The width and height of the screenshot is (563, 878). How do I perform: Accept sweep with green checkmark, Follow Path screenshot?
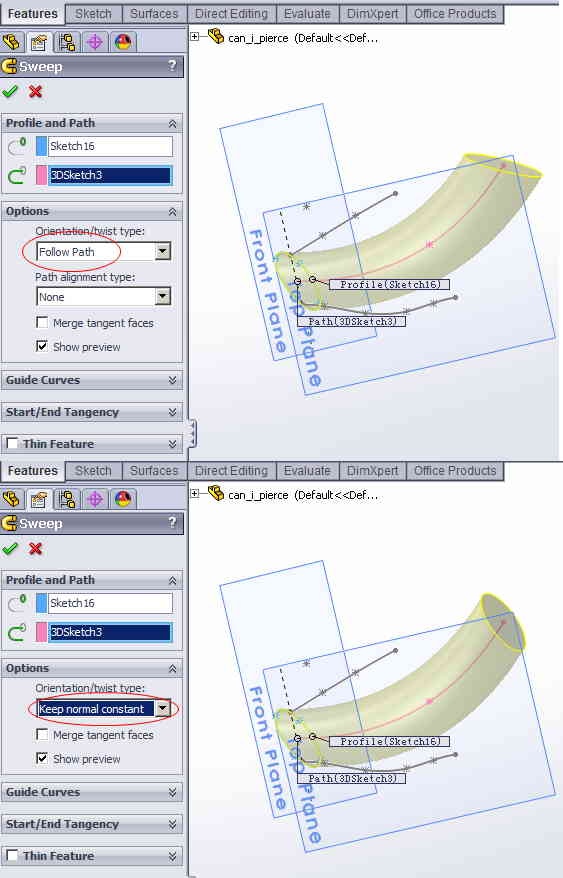pos(10,91)
